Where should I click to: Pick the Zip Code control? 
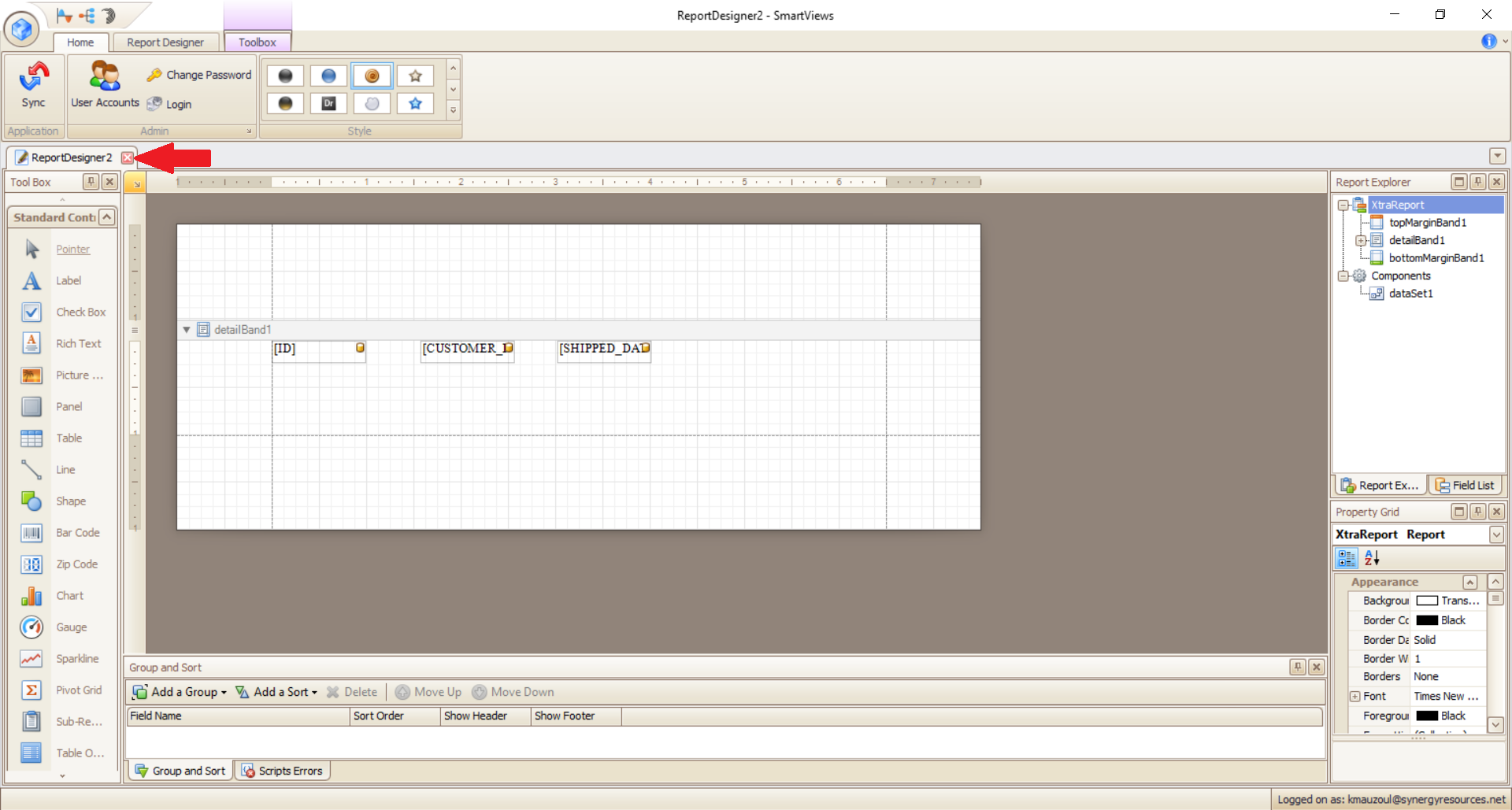point(63,564)
